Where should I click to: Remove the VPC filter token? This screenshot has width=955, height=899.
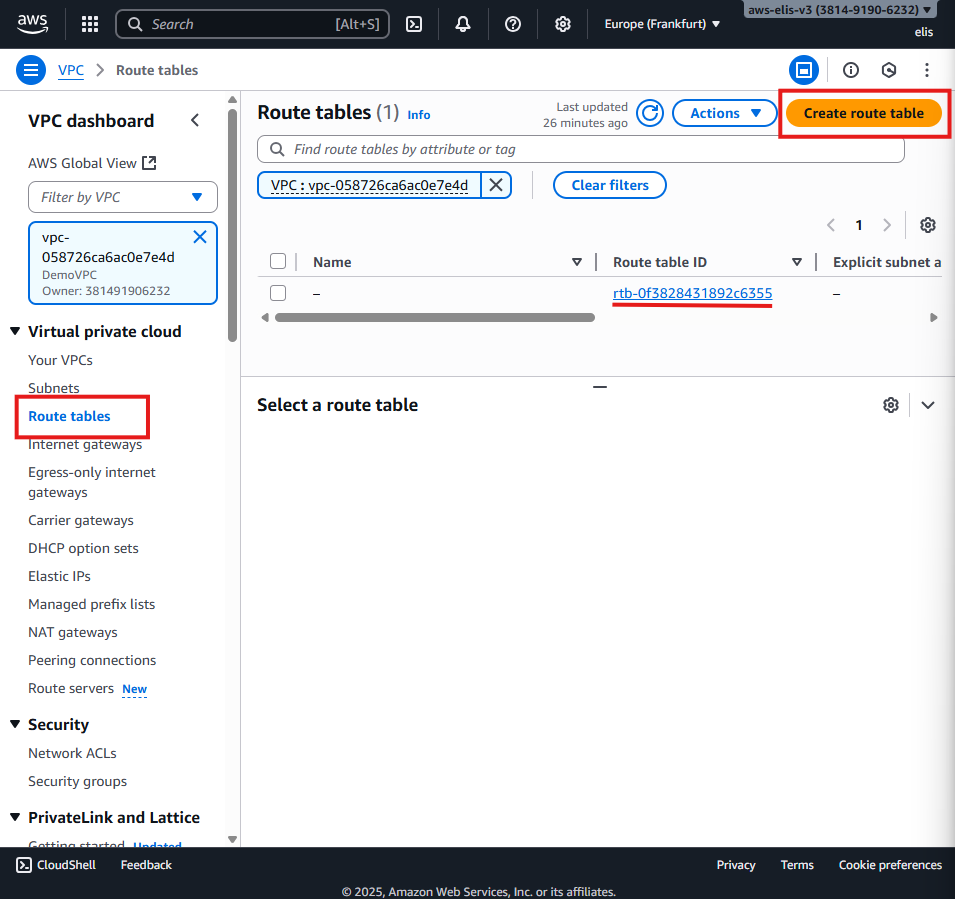(497, 185)
